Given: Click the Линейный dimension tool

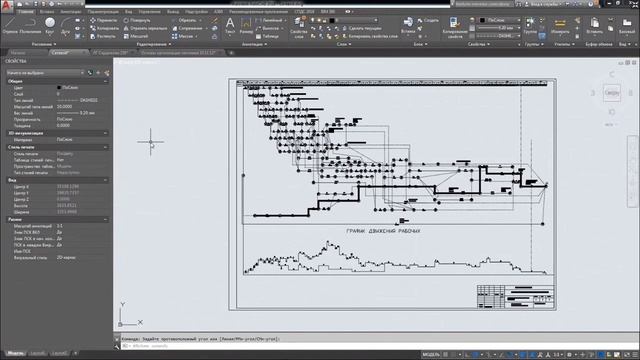Looking at the screenshot, I should tap(269, 20).
